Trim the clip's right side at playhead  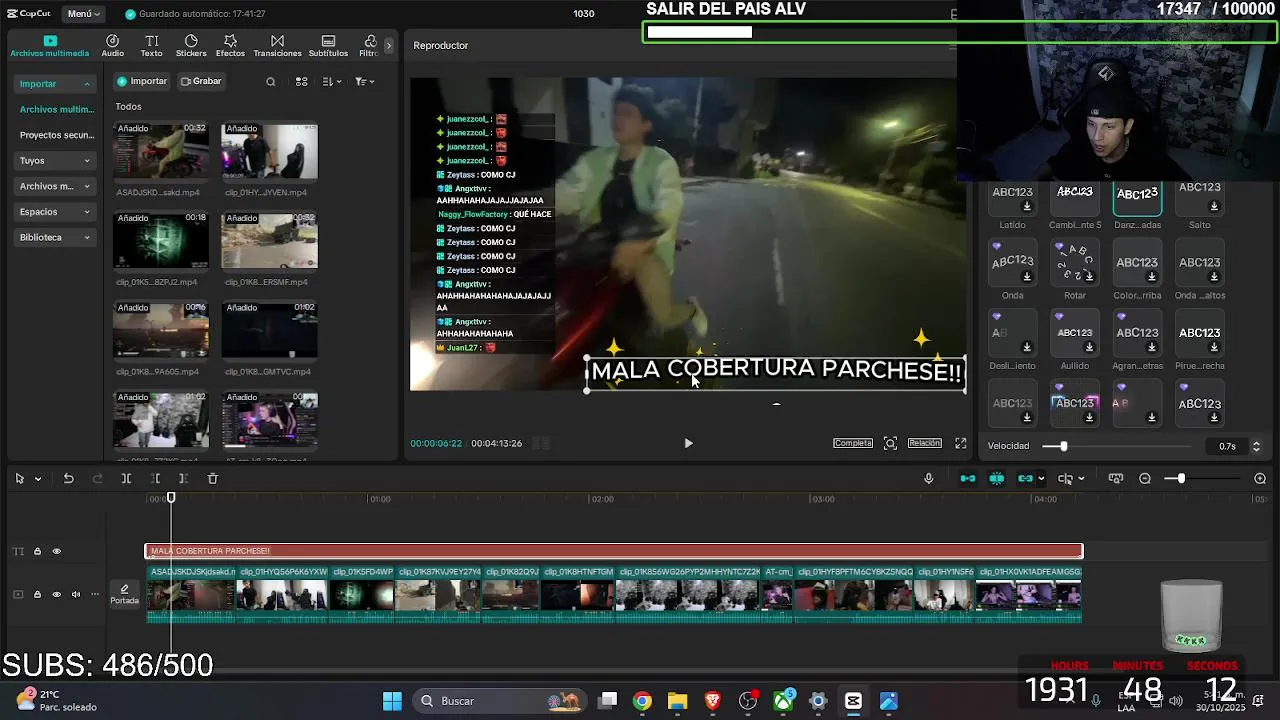click(183, 479)
